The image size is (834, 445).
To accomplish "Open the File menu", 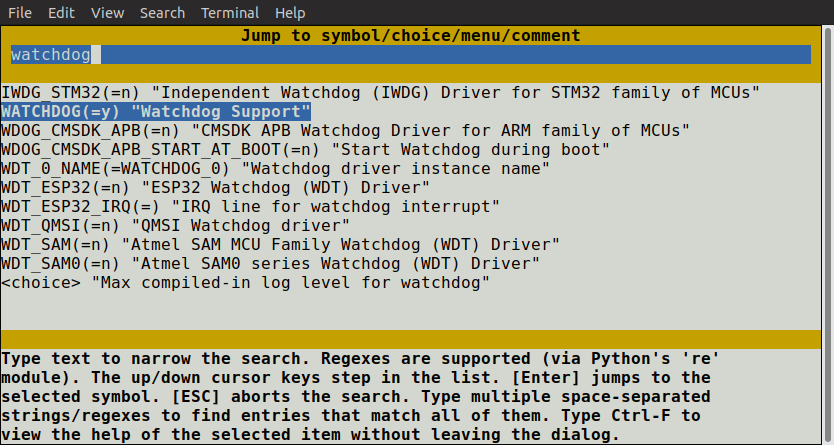I will pyautogui.click(x=20, y=13).
